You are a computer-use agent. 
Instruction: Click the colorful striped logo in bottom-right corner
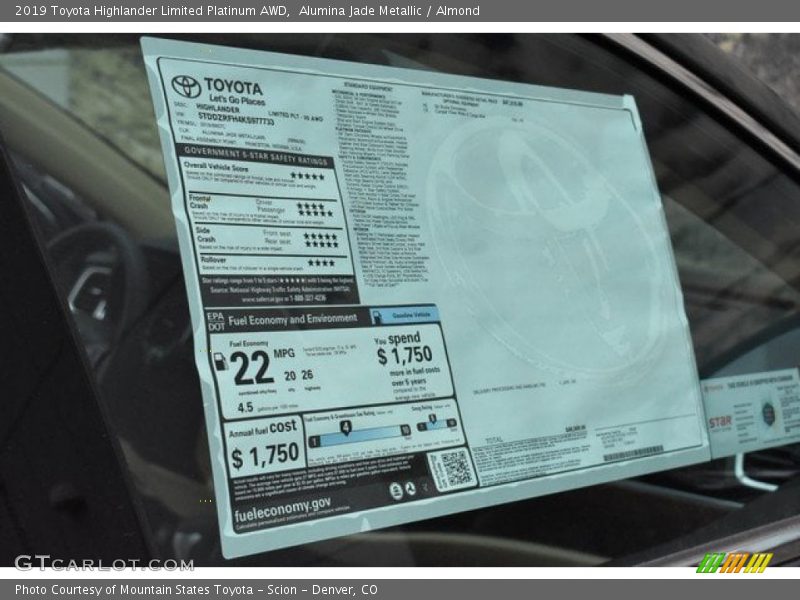click(x=735, y=562)
